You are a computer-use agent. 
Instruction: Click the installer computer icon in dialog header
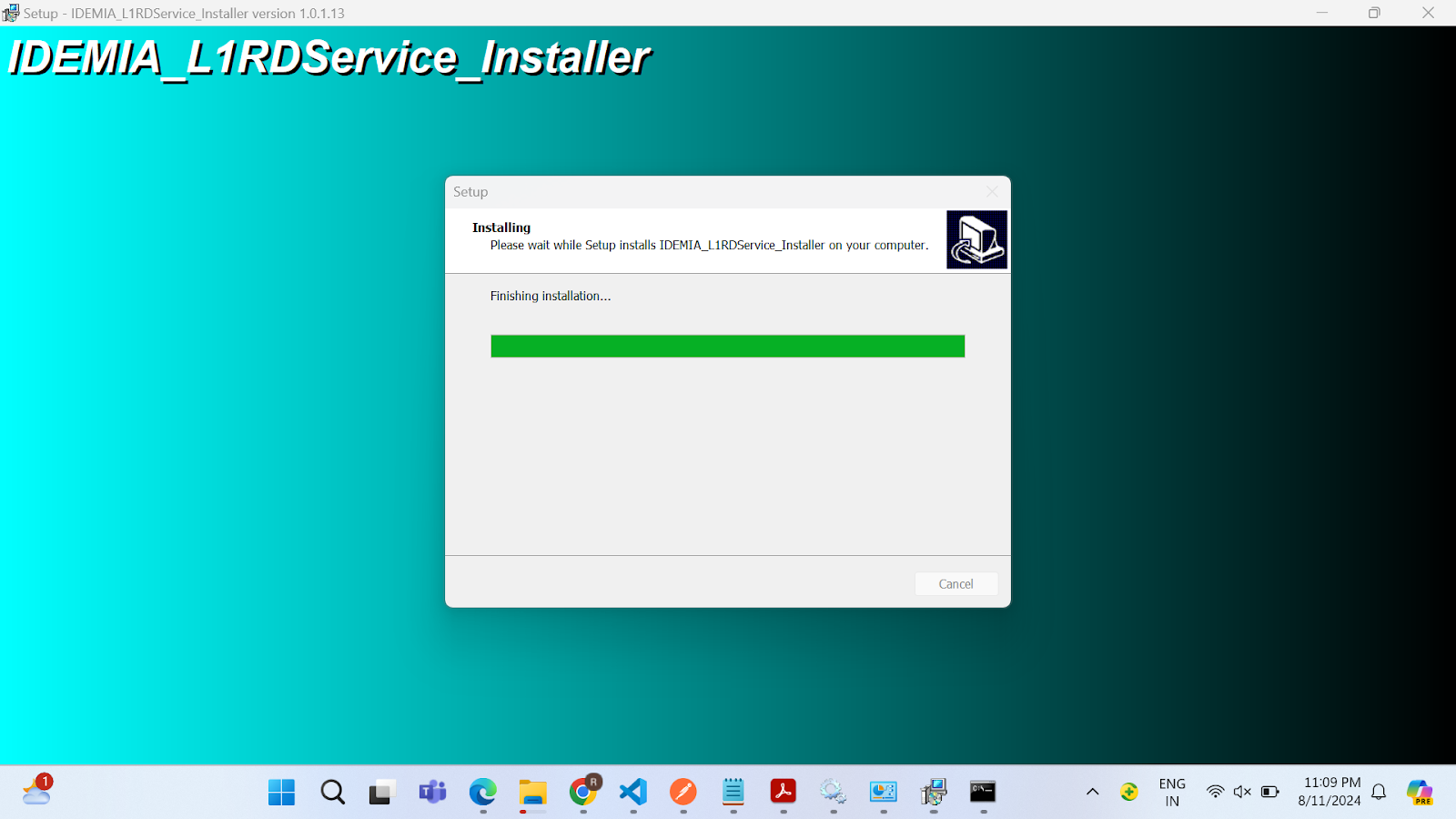click(x=976, y=240)
